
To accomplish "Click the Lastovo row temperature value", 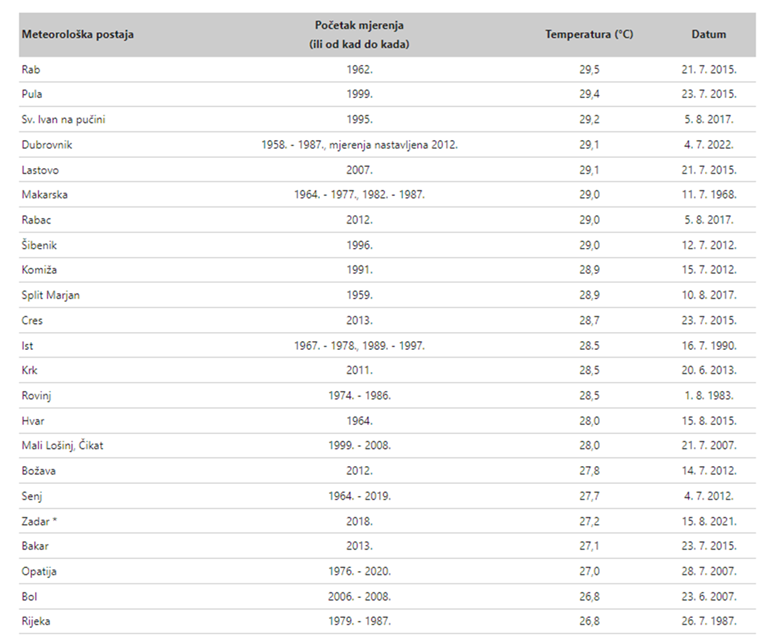I will (x=588, y=170).
